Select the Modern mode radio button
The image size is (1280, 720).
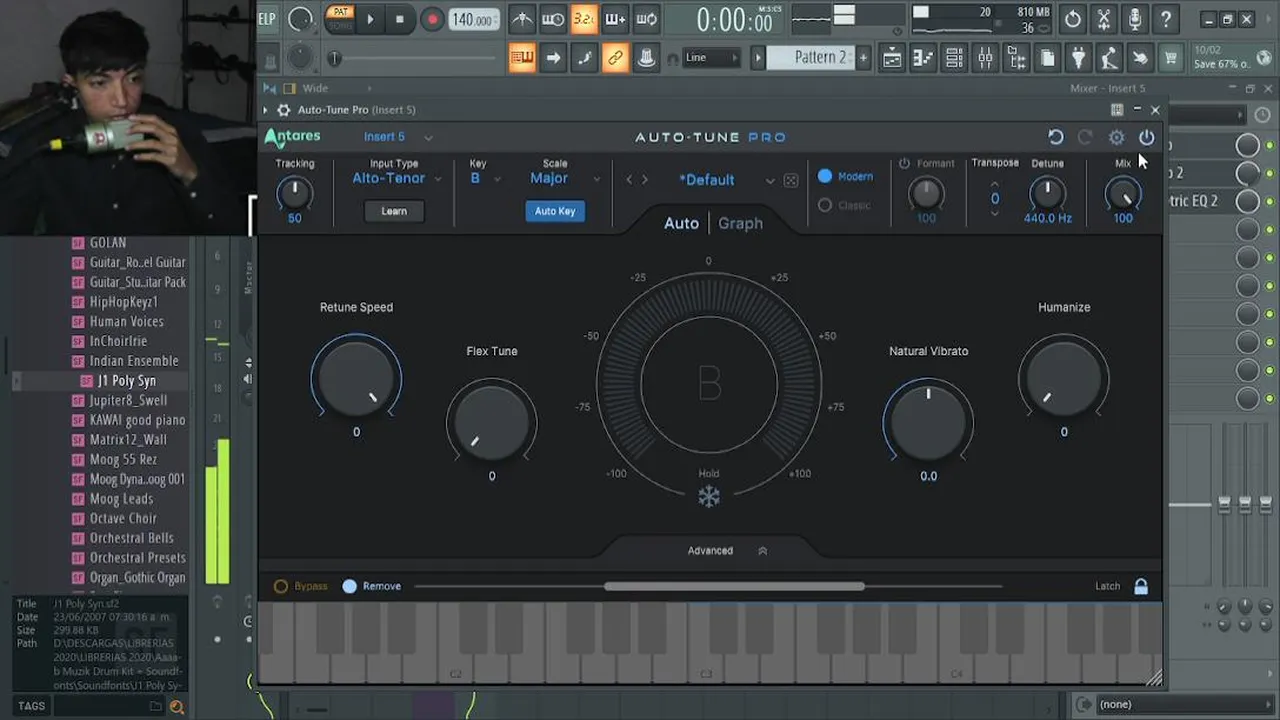coord(825,176)
